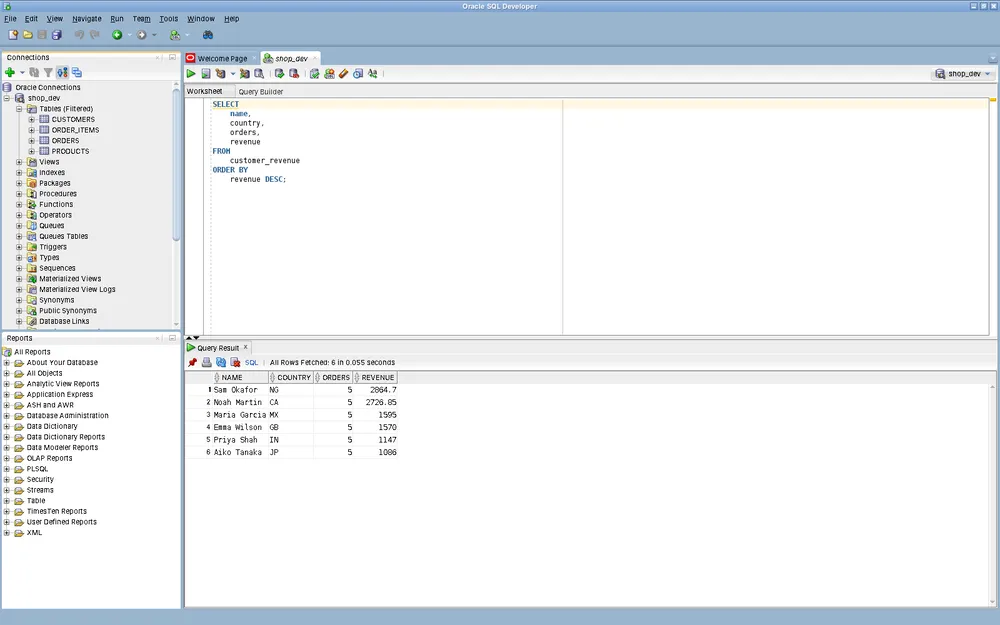This screenshot has width=1000, height=625.
Task: Click the Connections panel vertical scrollbar
Action: (176, 164)
